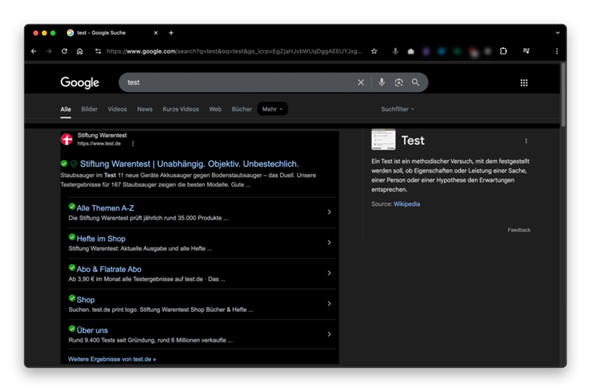
Task: Open the Stiftung Warentest favicon
Action: (x=67, y=139)
